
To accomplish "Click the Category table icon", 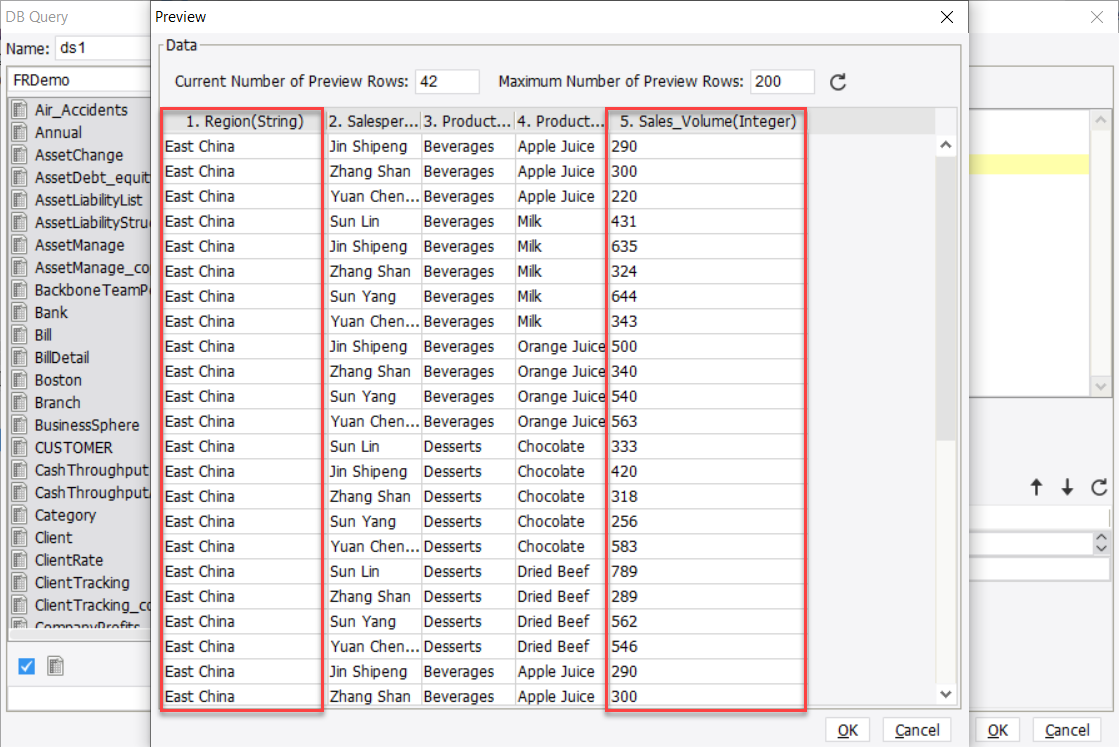I will tap(18, 515).
